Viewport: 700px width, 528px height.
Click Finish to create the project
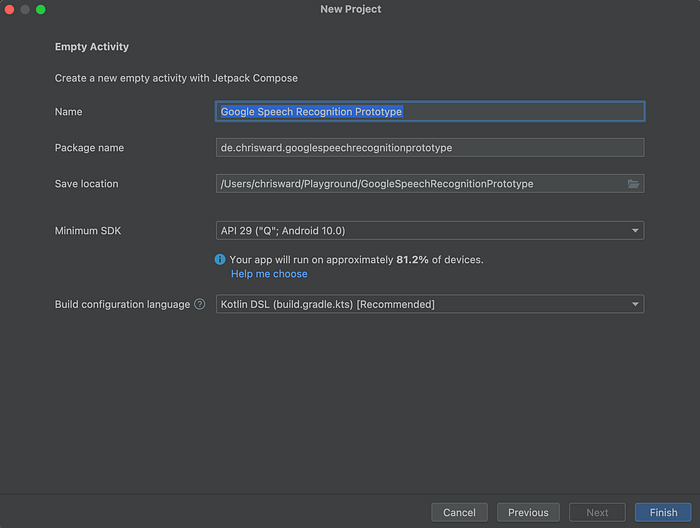pyautogui.click(x=663, y=512)
